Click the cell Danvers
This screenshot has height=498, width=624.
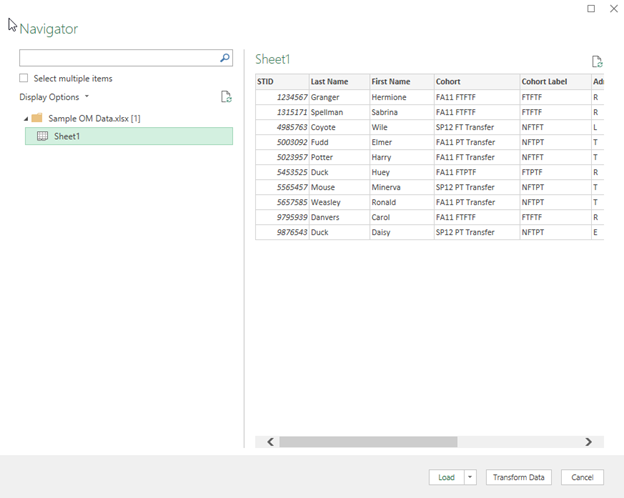pos(339,217)
